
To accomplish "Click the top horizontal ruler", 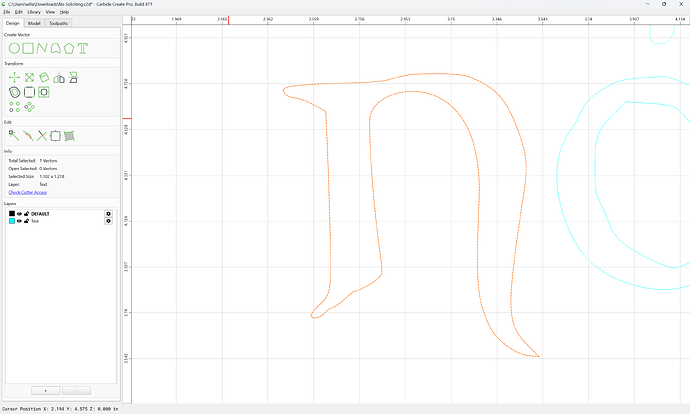I will (x=409, y=20).
